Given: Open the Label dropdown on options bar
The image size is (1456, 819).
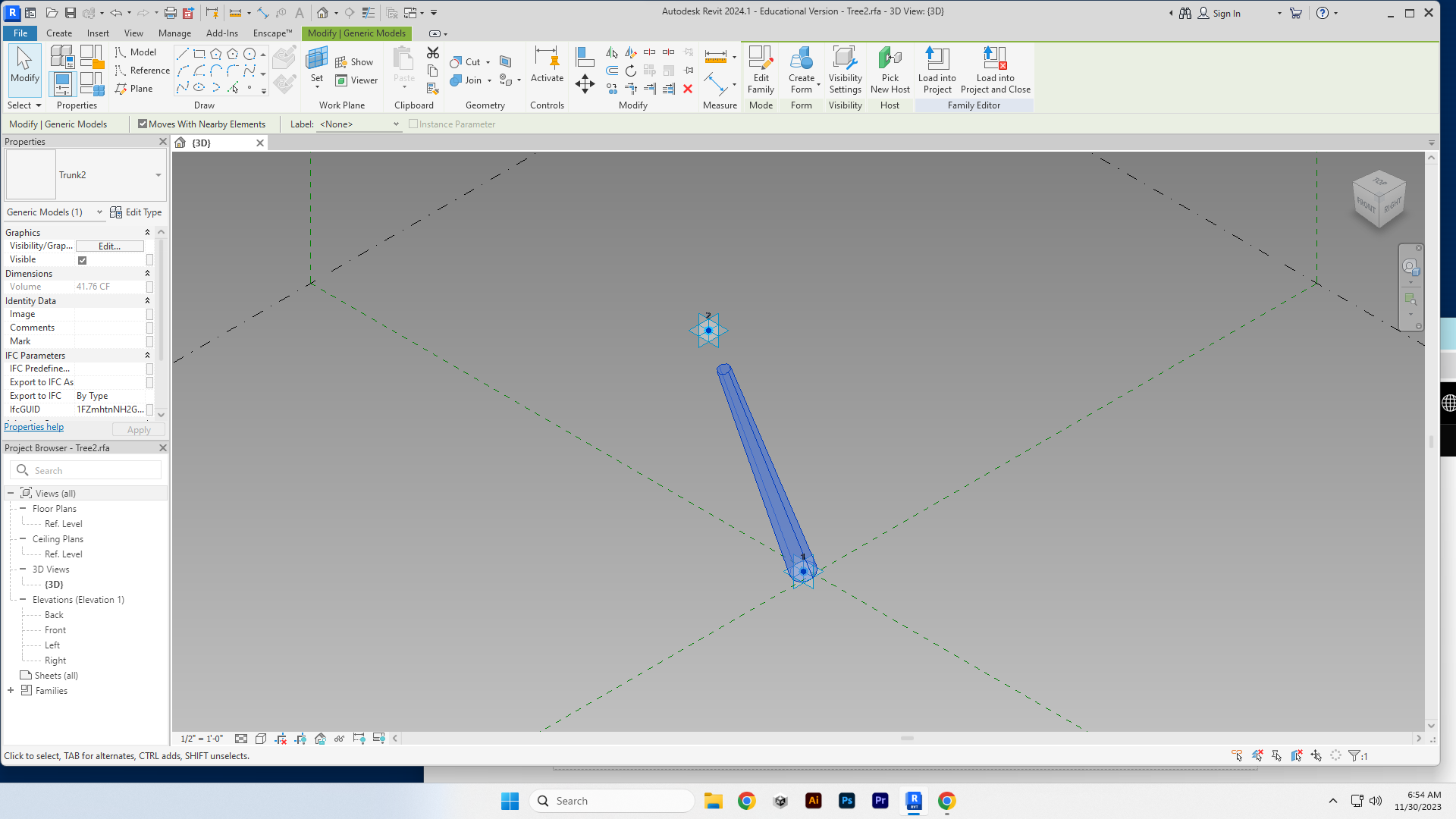Looking at the screenshot, I should (397, 124).
